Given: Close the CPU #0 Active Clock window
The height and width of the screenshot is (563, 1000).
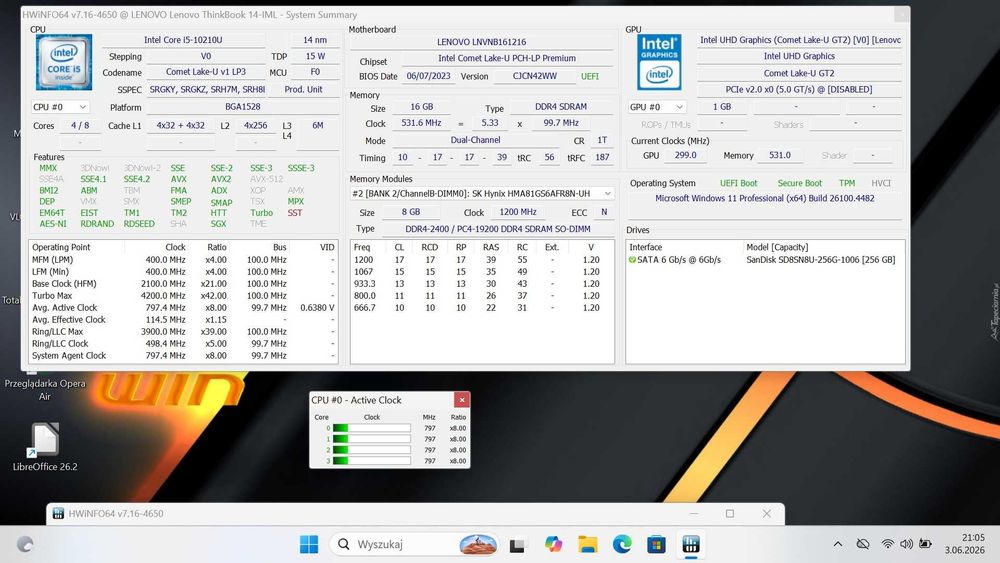Looking at the screenshot, I should [x=462, y=400].
